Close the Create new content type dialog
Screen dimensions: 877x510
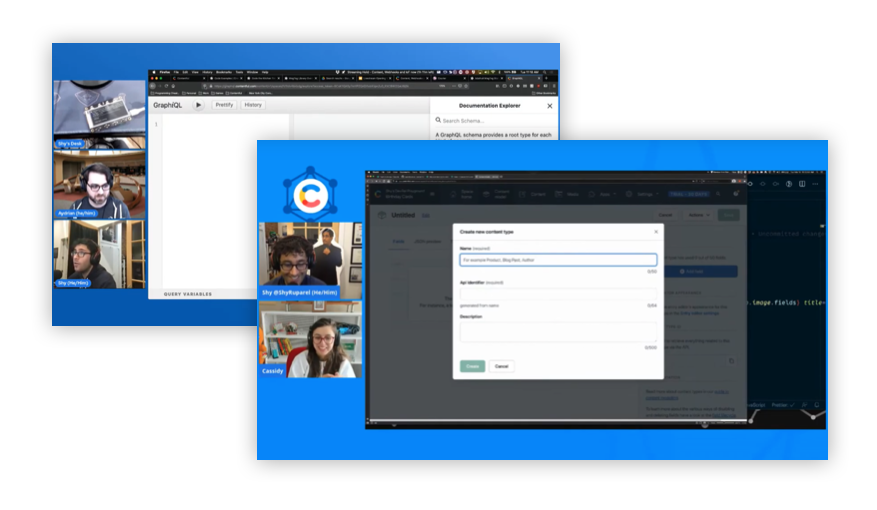tap(656, 232)
